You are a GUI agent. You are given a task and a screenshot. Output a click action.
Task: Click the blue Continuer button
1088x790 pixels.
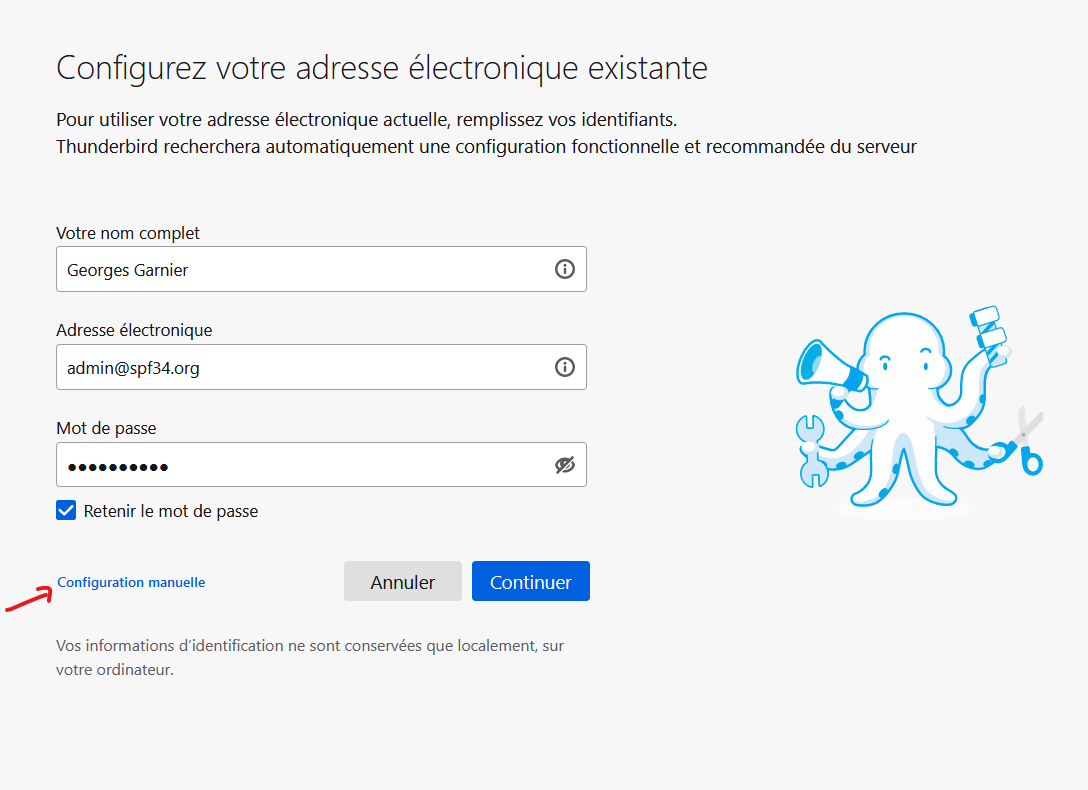(x=530, y=582)
